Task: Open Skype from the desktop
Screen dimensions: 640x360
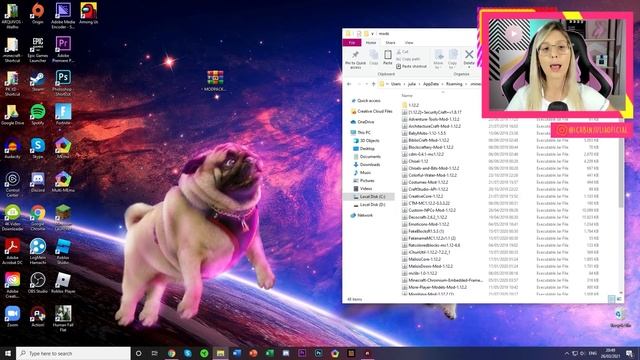Action: pos(38,148)
